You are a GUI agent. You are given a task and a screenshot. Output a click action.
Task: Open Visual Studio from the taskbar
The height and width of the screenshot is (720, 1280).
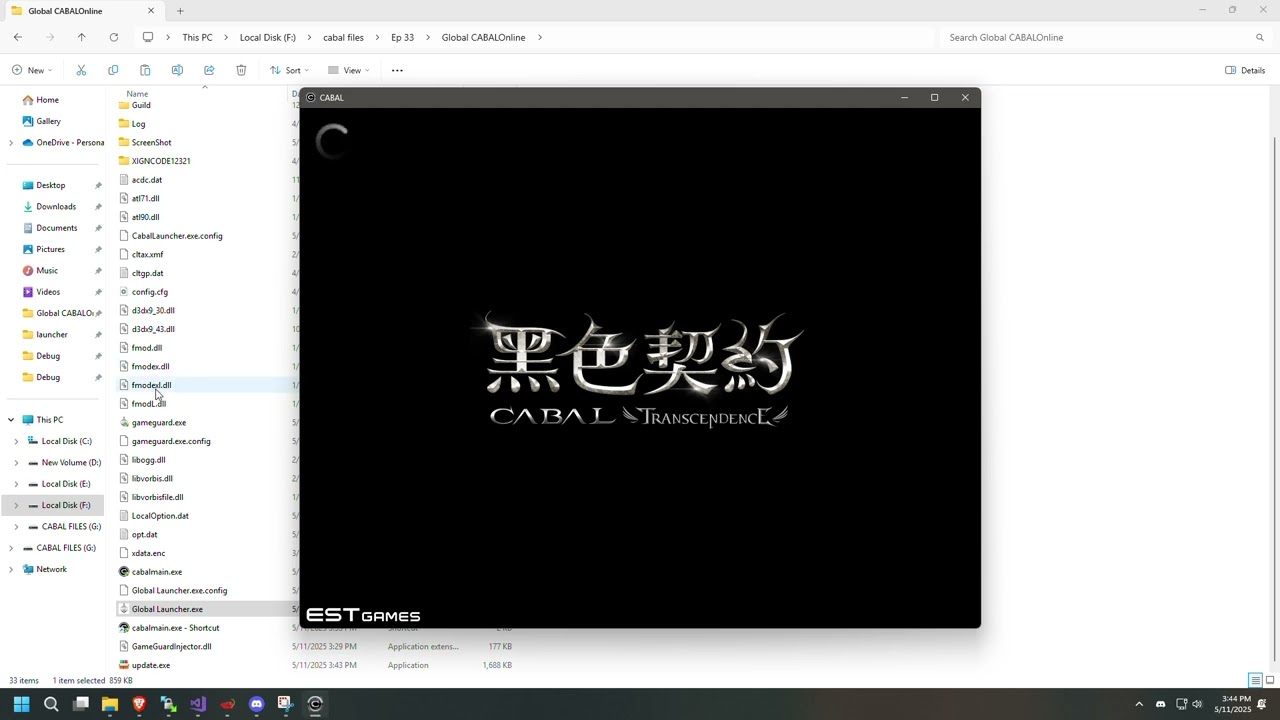[198, 704]
